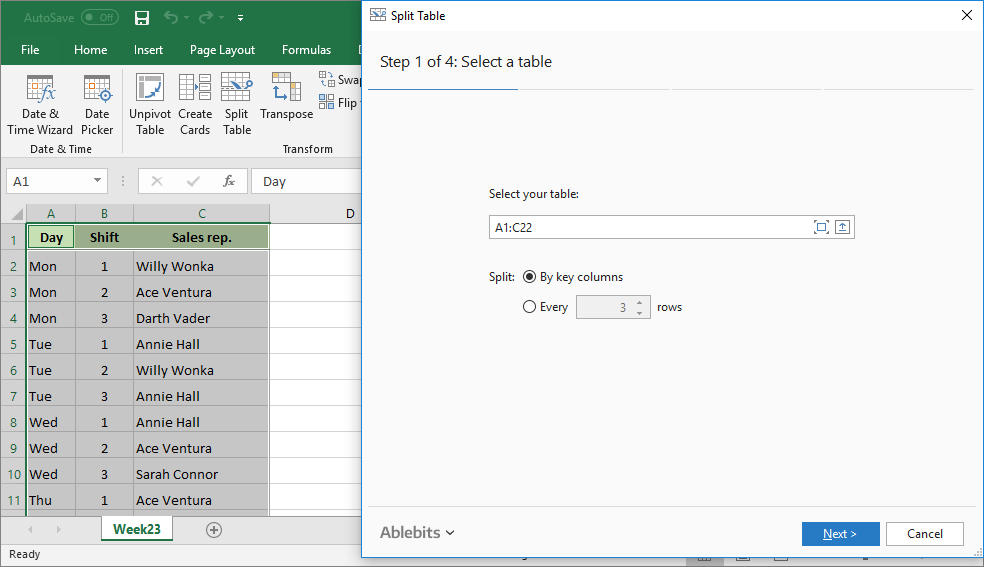The height and width of the screenshot is (567, 984).
Task: Increase the rows count spinner
Action: click(639, 302)
